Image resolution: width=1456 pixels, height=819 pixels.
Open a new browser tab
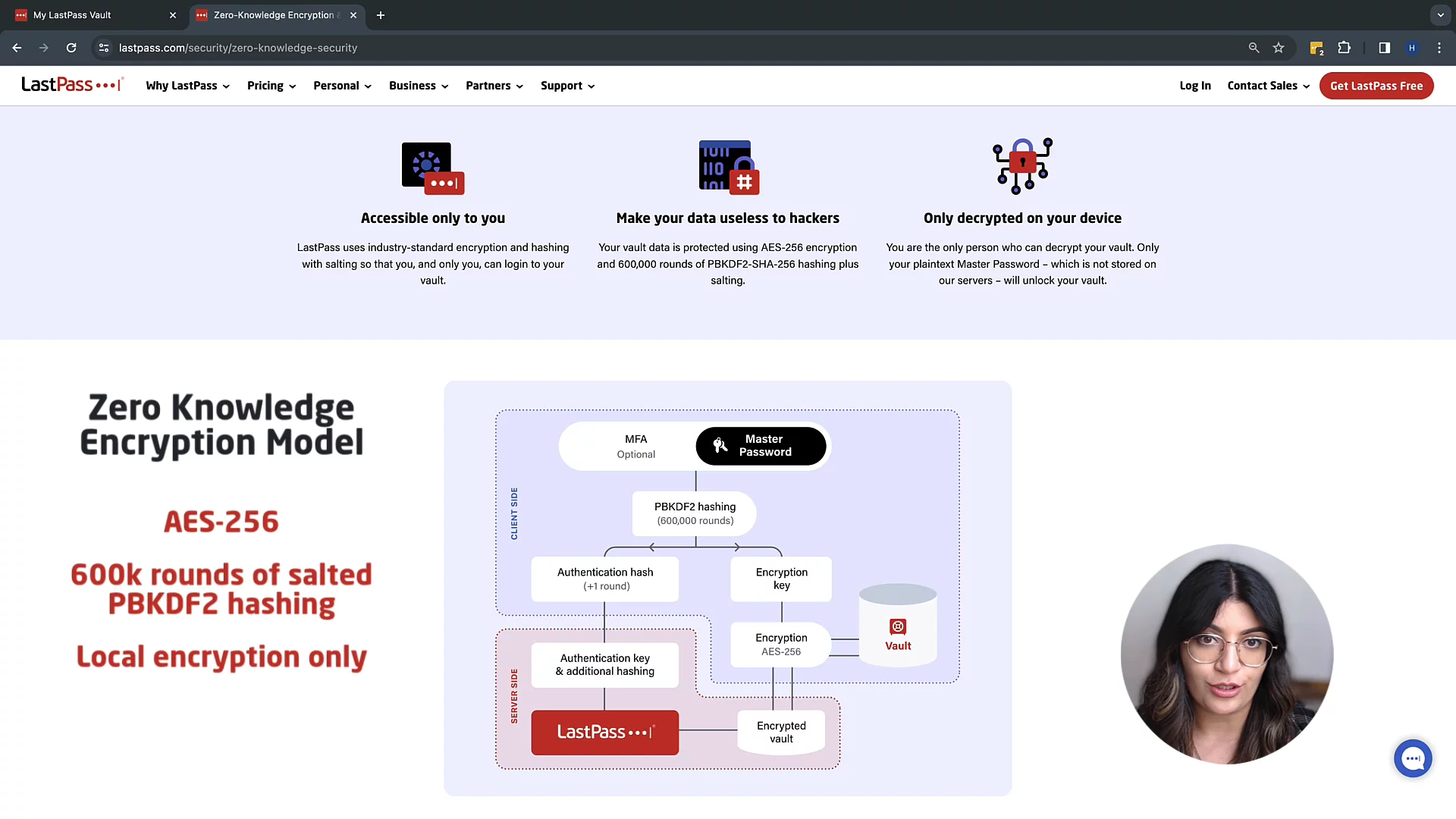[381, 15]
